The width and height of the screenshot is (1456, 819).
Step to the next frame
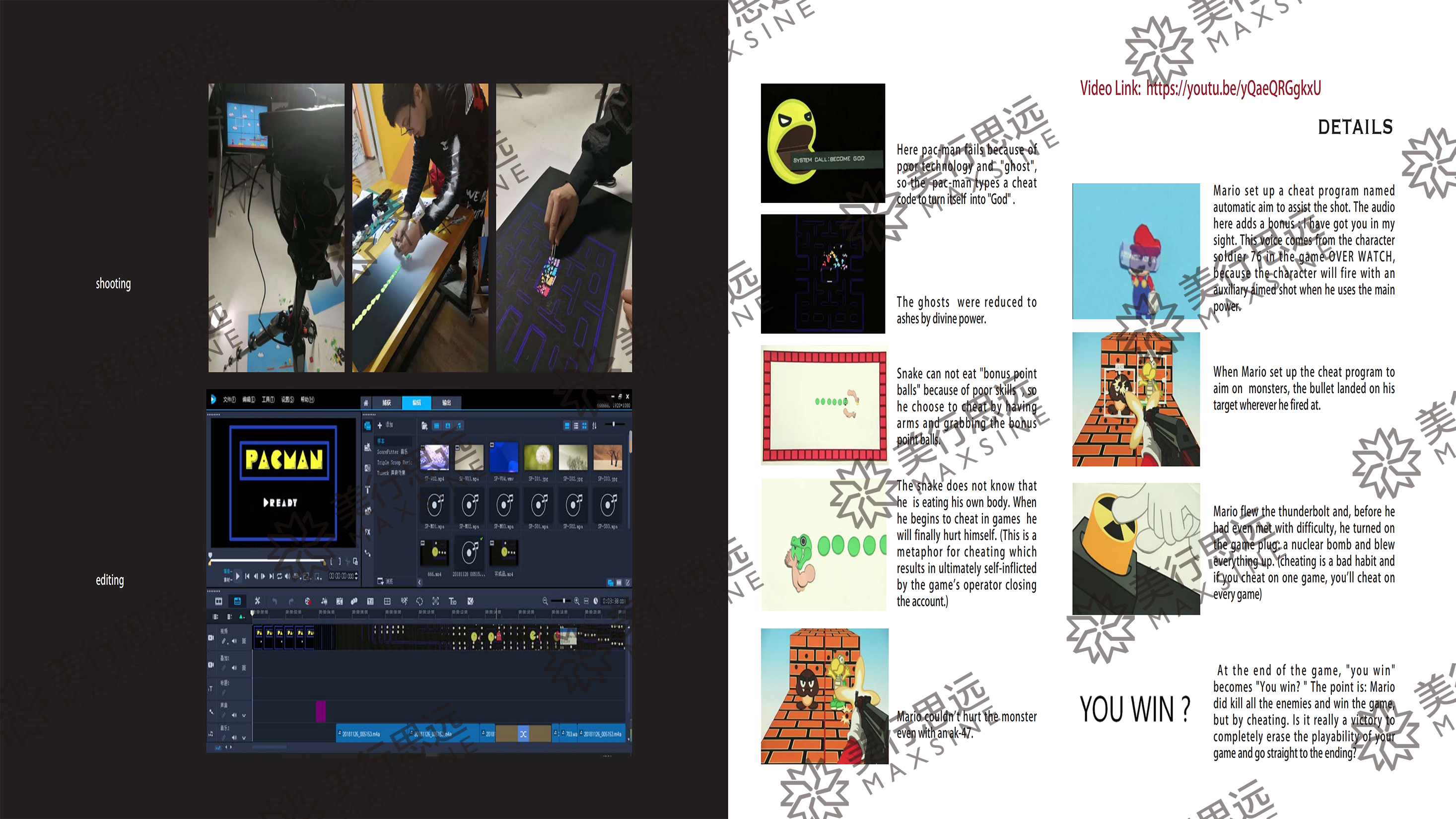coord(264,576)
